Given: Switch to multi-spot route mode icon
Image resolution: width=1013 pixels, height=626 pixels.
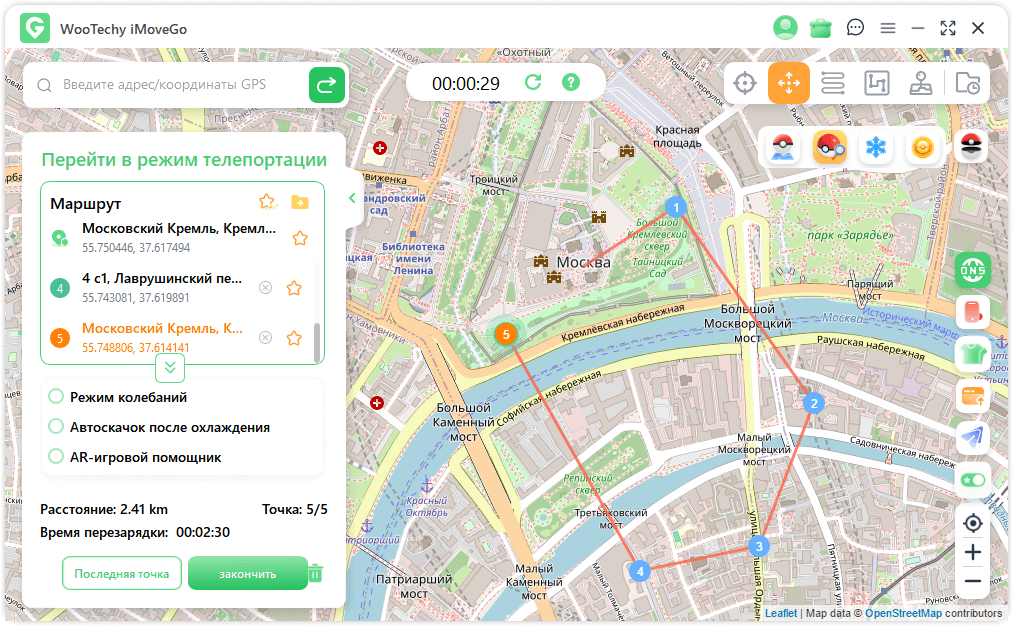Looking at the screenshot, I should 877,83.
